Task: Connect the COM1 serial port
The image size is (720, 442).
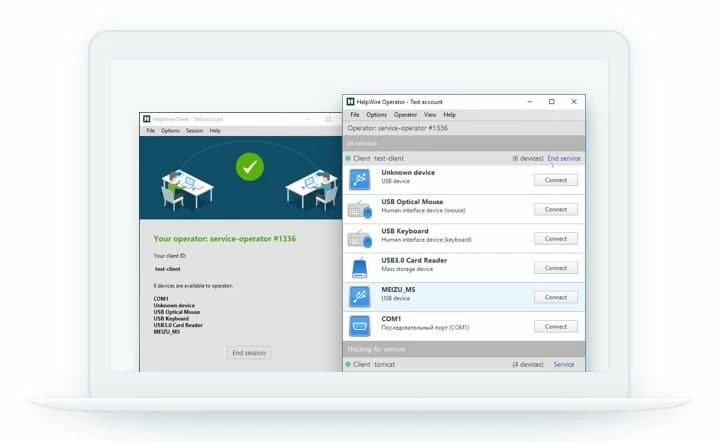Action: [556, 326]
